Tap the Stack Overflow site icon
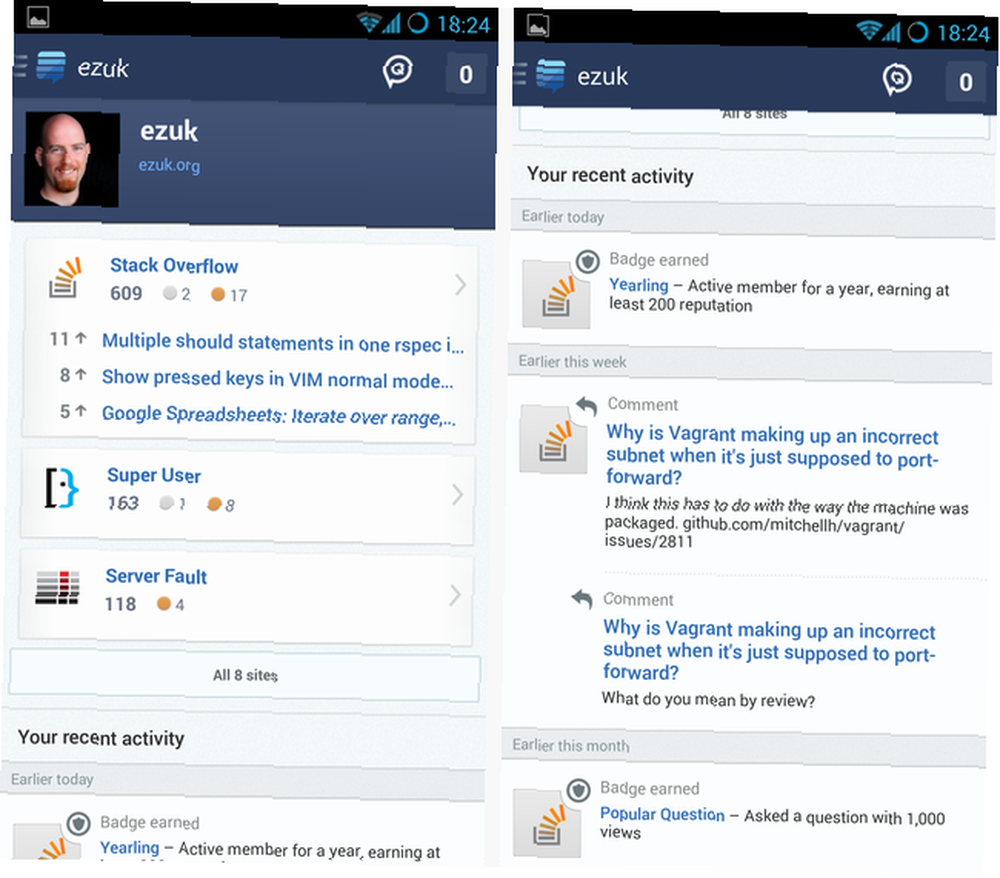 click(65, 278)
